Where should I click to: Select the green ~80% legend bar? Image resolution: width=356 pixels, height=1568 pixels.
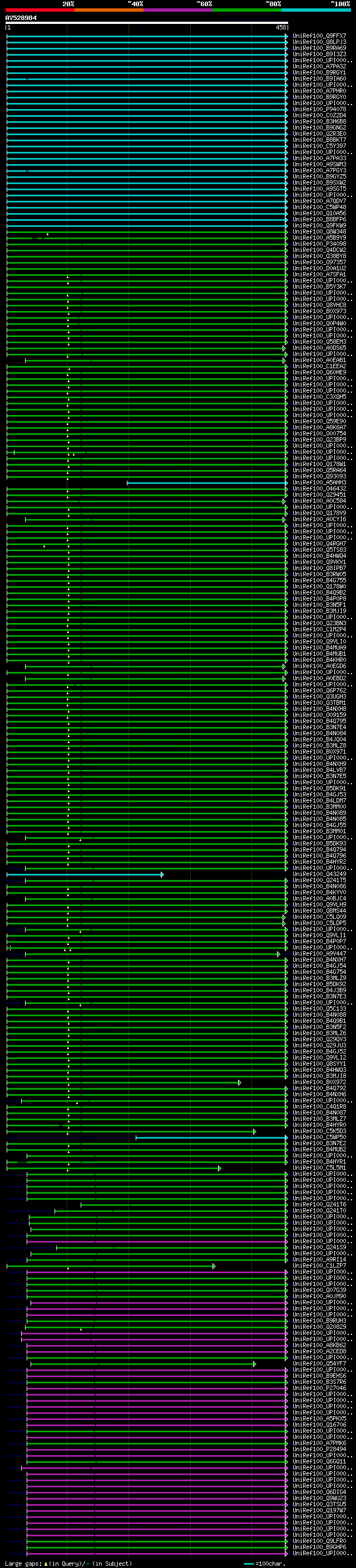click(247, 11)
